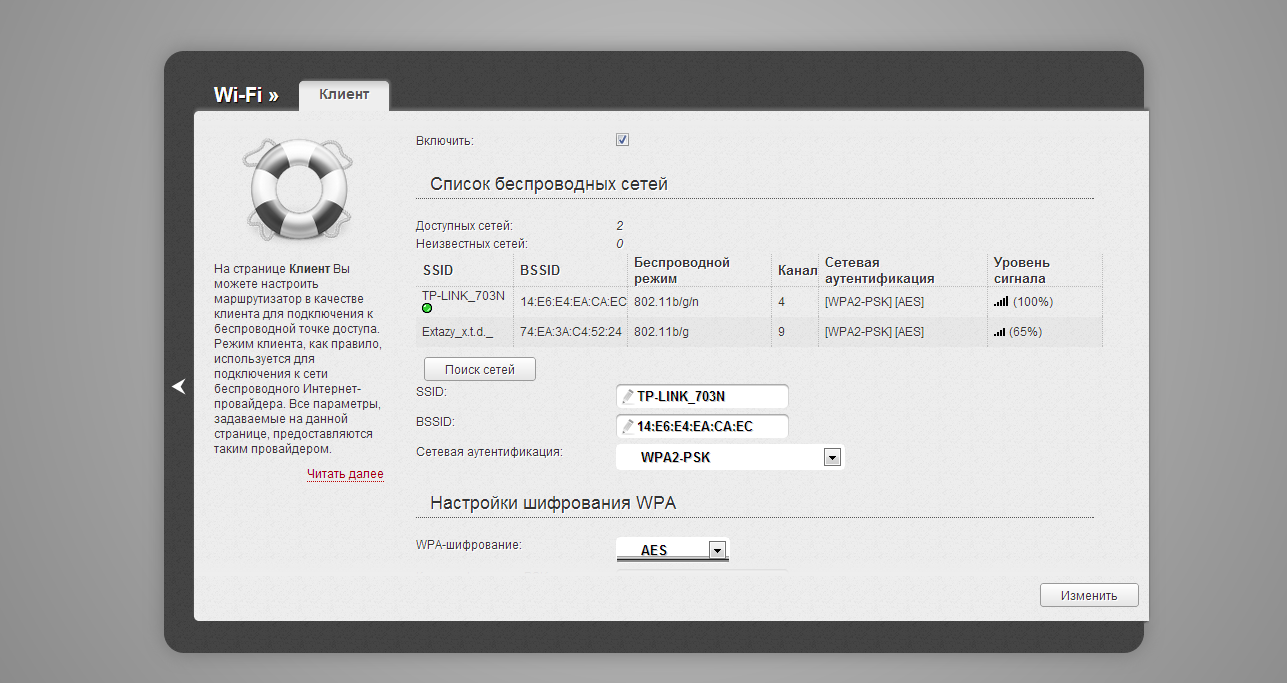Open the Читать далее link
This screenshot has height=683, width=1287.
coord(345,474)
